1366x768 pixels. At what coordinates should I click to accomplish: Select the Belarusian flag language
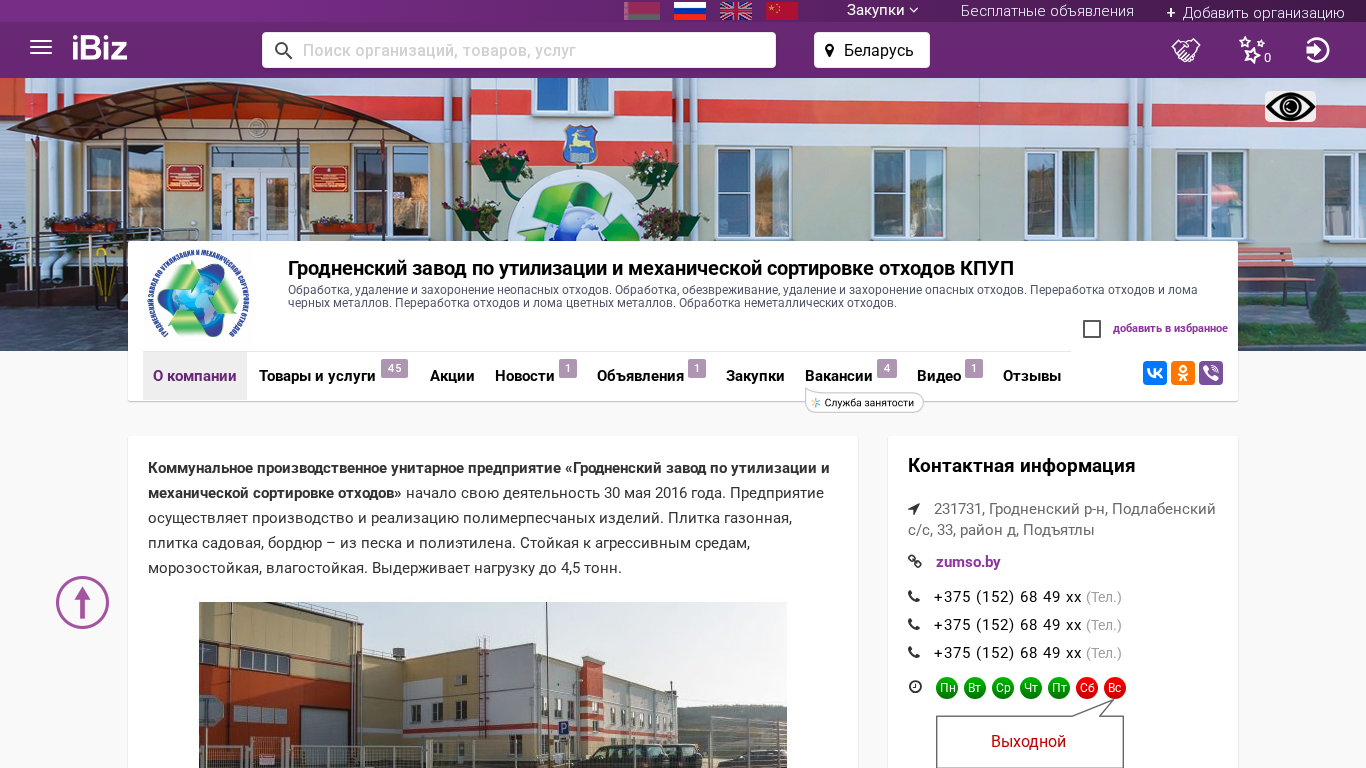pyautogui.click(x=642, y=11)
